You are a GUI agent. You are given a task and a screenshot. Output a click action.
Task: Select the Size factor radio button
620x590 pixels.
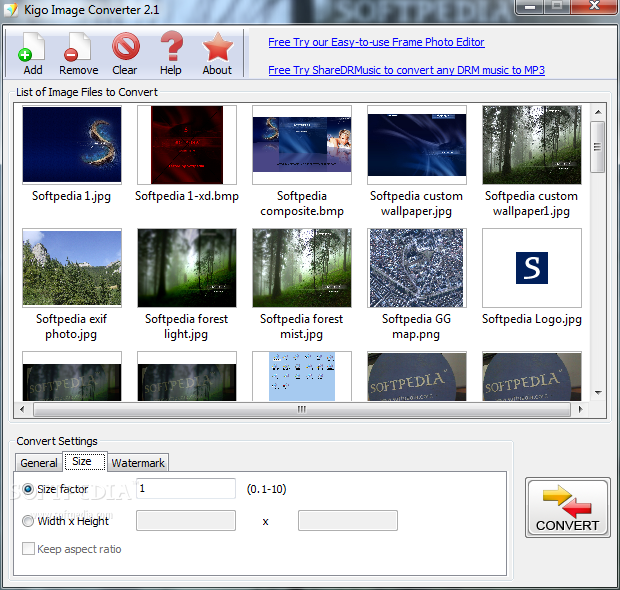coord(28,489)
